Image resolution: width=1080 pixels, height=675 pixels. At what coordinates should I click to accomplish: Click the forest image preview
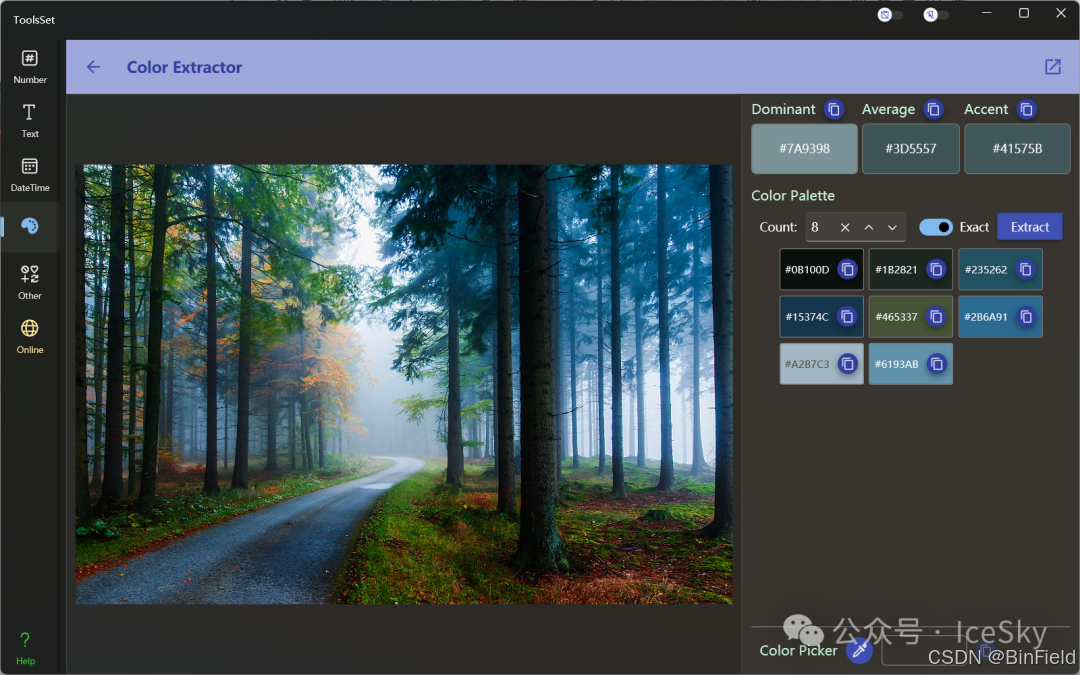click(x=404, y=384)
